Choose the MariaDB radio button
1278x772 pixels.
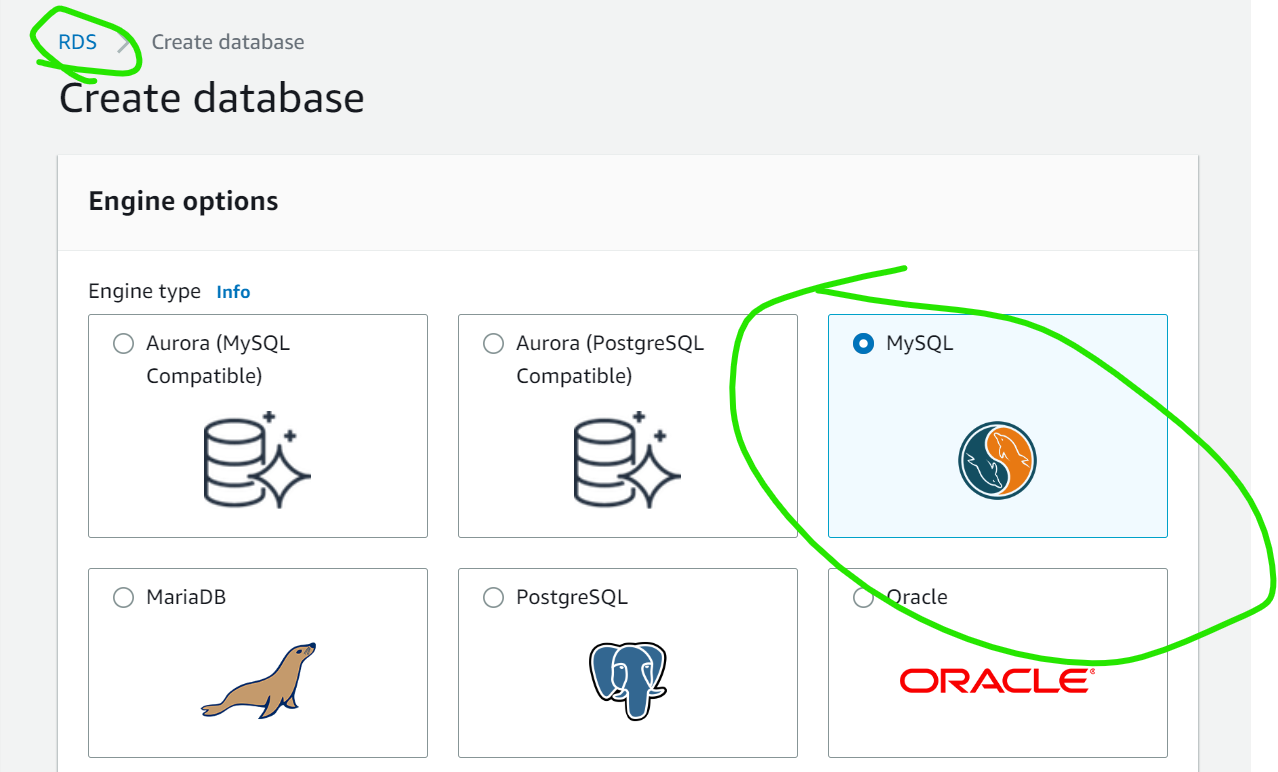pos(123,598)
